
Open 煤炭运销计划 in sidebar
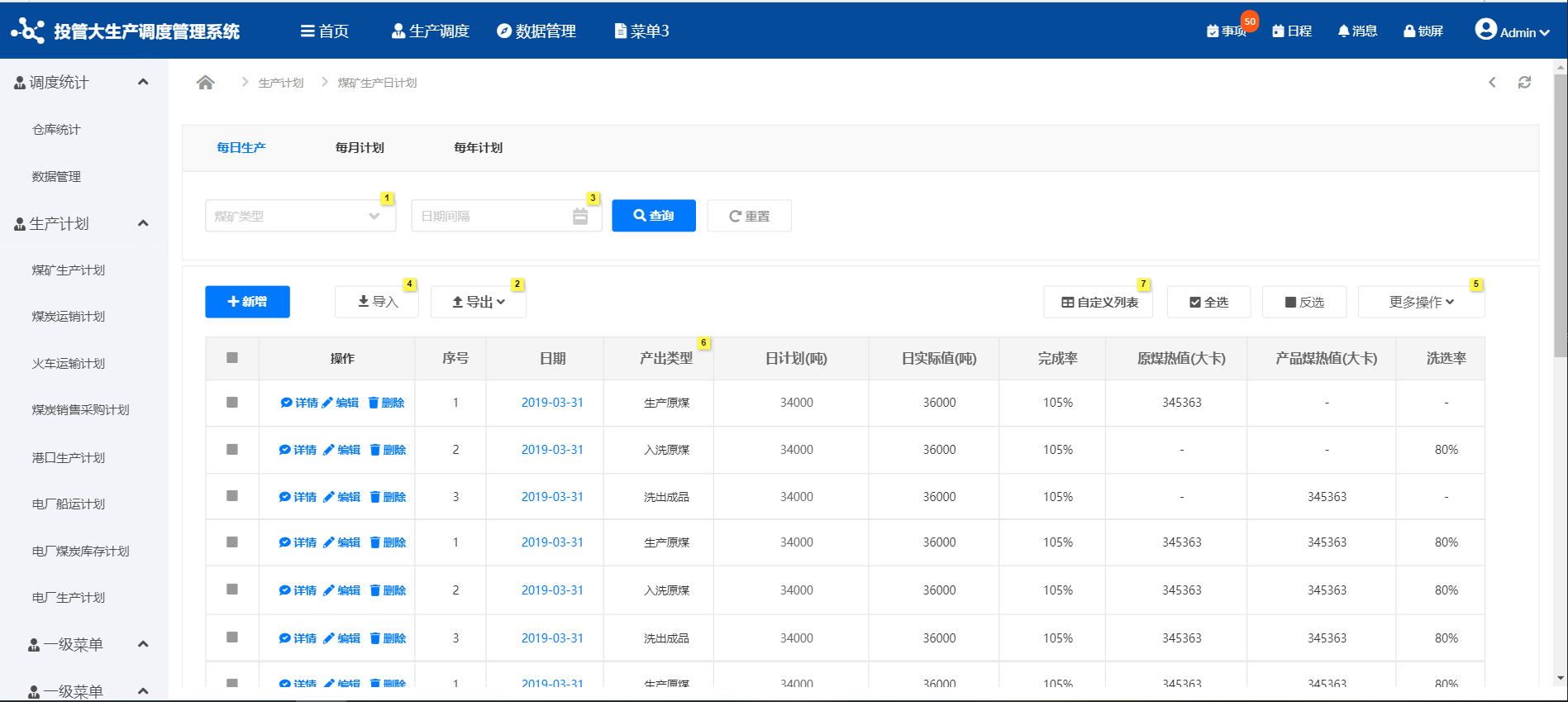pyautogui.click(x=69, y=316)
